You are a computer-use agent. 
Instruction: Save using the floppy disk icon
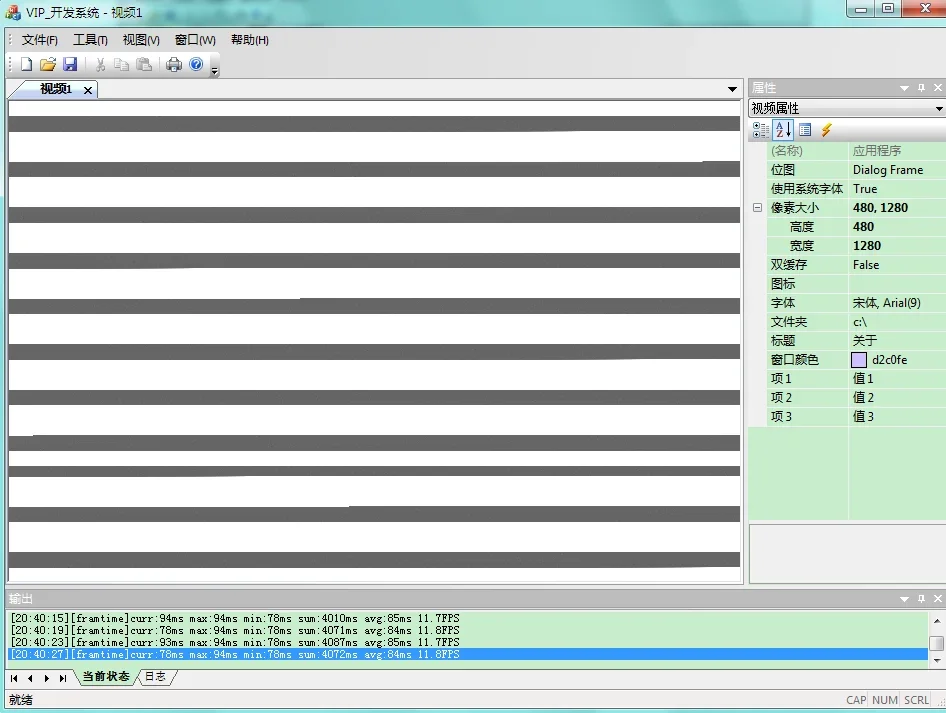coord(70,64)
